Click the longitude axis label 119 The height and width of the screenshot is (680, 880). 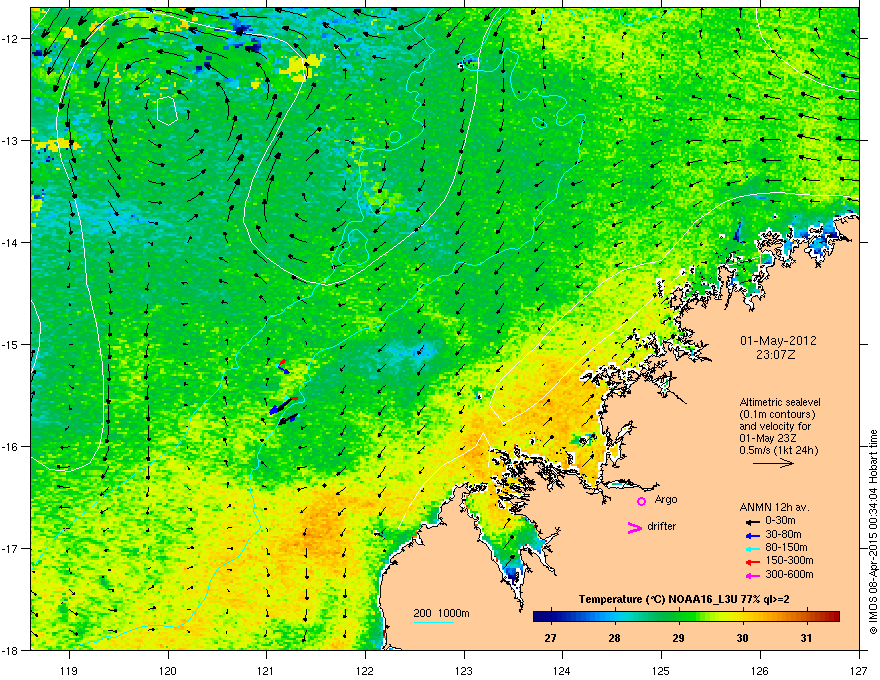pyautogui.click(x=70, y=670)
